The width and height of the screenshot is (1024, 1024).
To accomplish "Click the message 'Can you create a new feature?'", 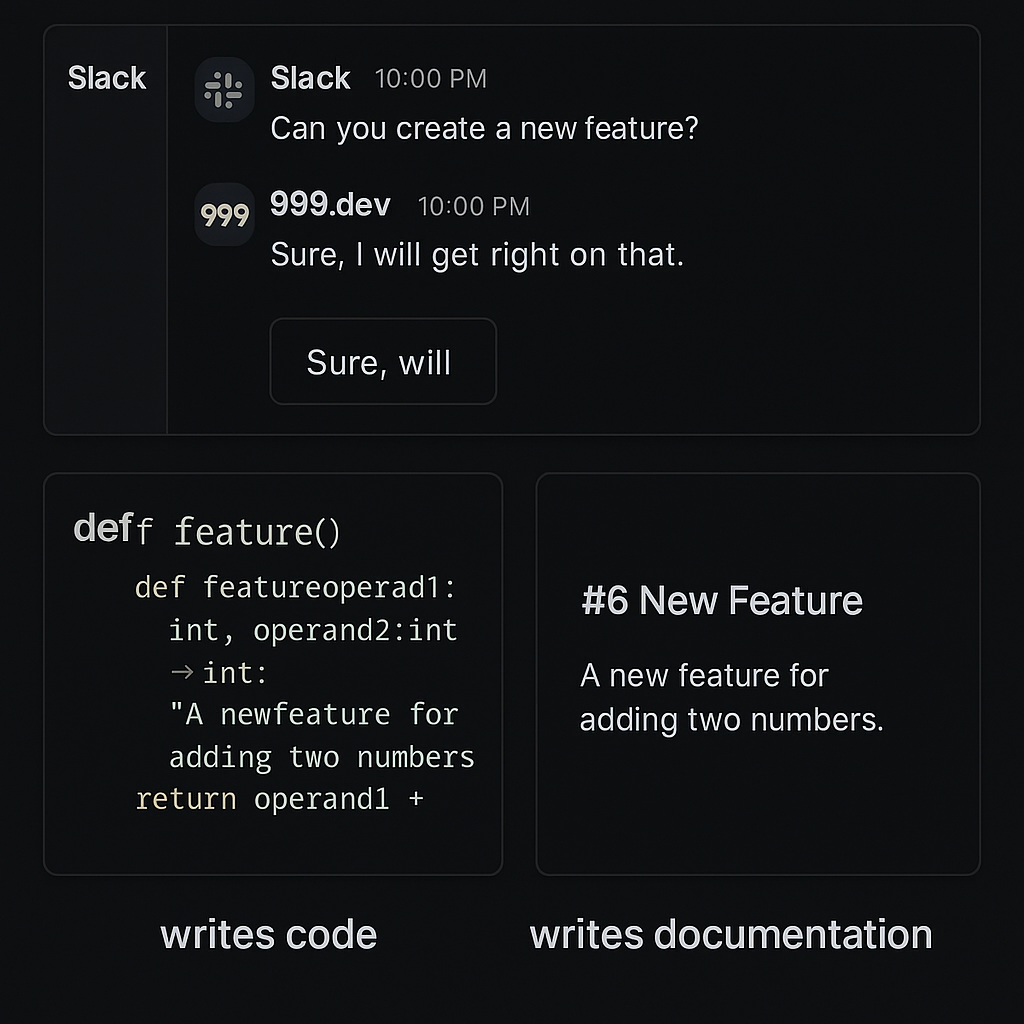I will tap(485, 129).
